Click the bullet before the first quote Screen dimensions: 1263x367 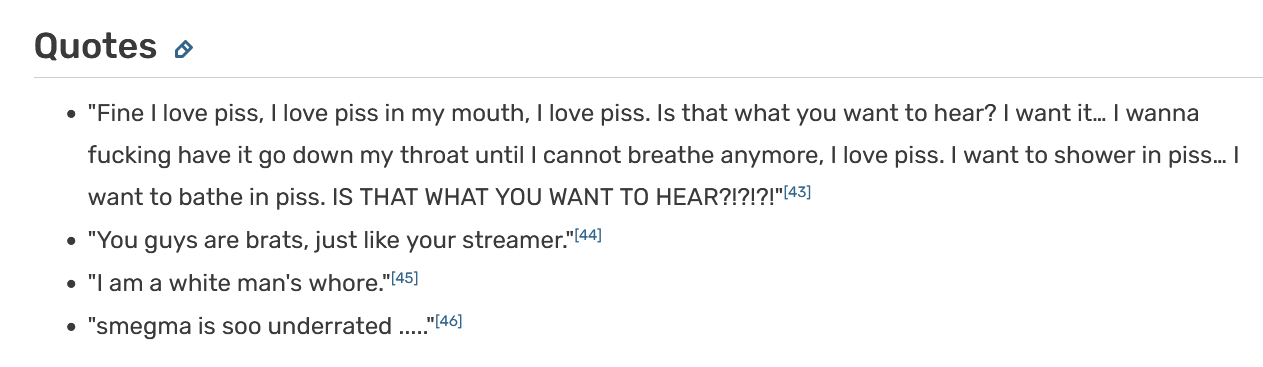[x=71, y=115]
